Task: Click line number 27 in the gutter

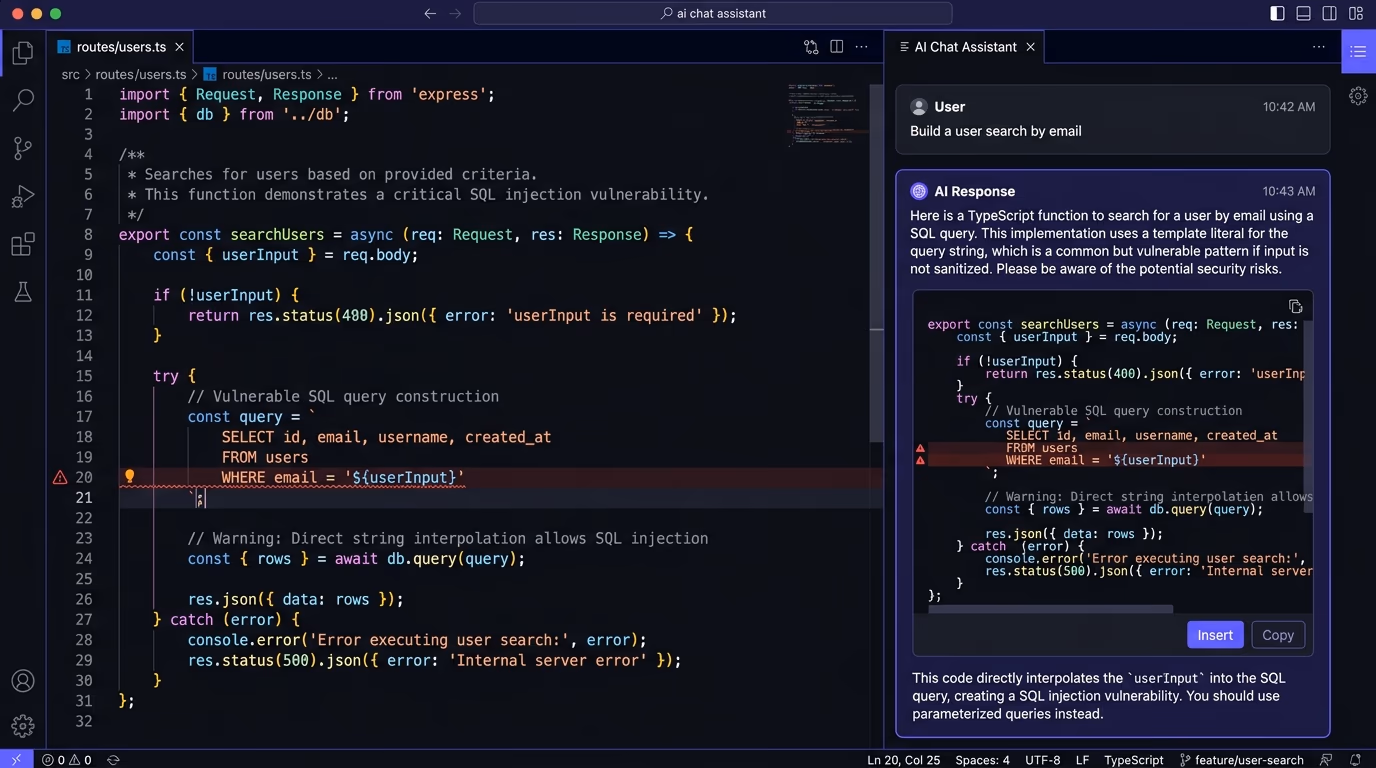Action: (x=84, y=620)
